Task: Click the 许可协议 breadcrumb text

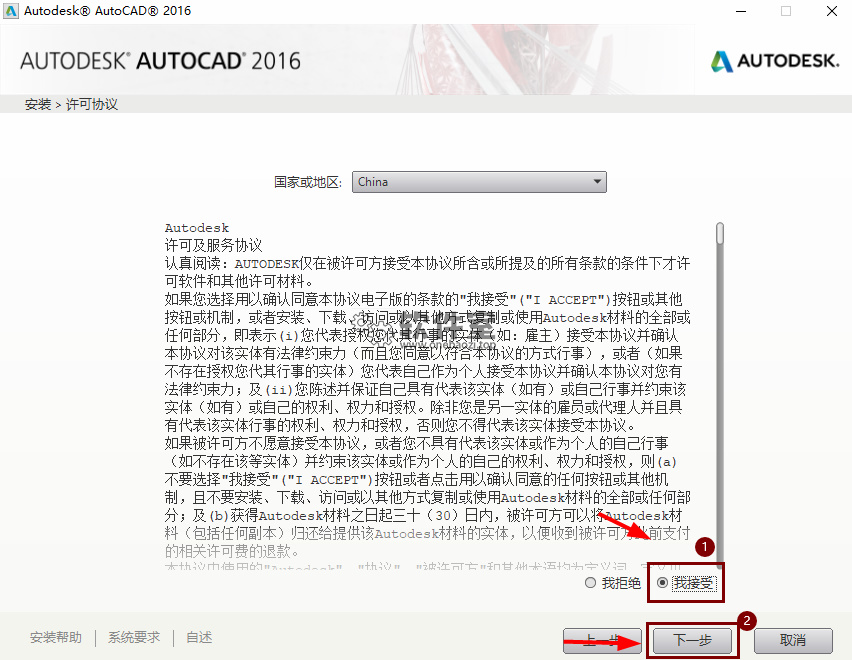Action: click(x=92, y=104)
